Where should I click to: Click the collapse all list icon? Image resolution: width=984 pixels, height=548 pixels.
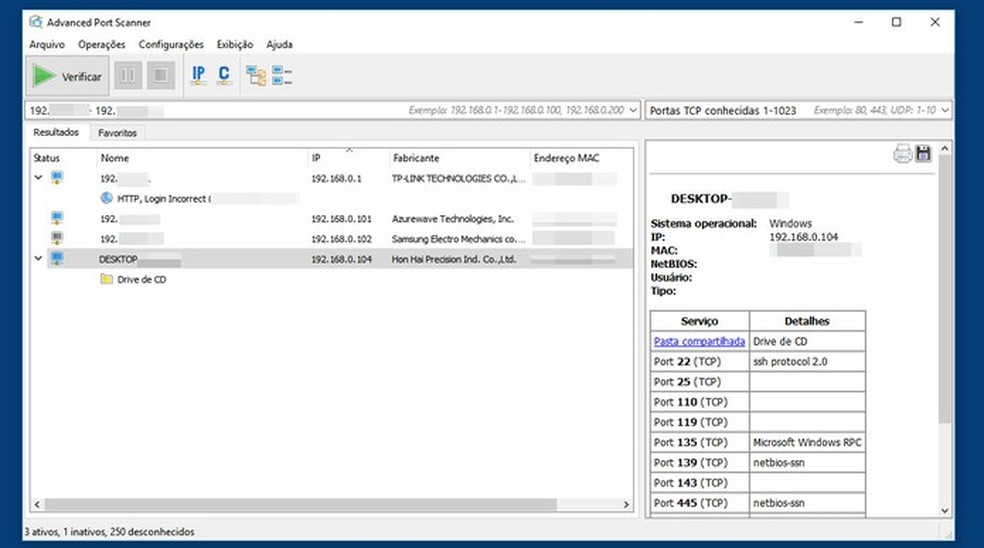point(282,76)
